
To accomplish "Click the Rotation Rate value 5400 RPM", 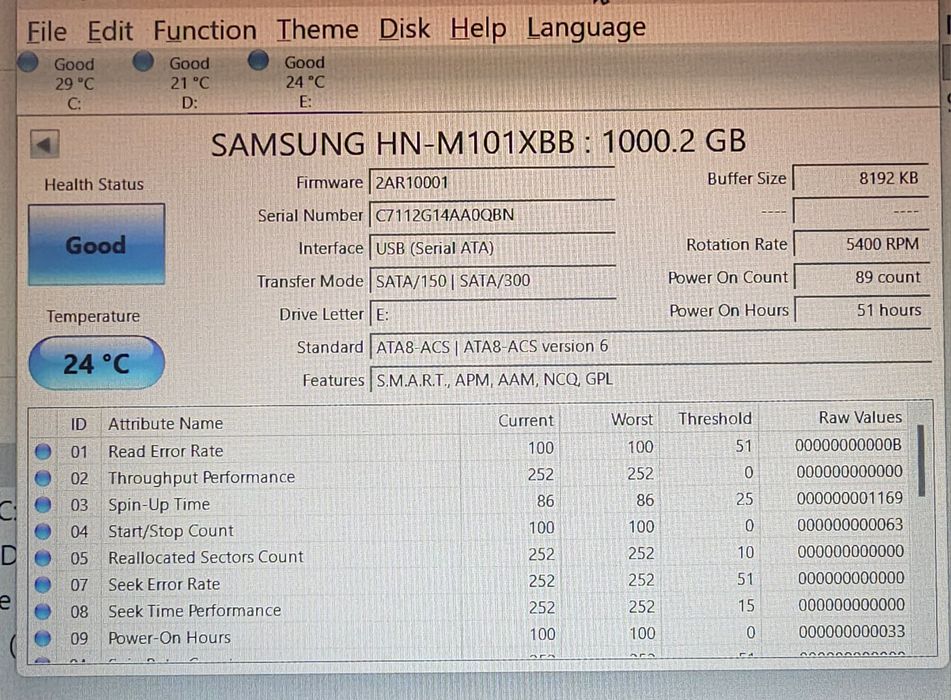I will (861, 244).
